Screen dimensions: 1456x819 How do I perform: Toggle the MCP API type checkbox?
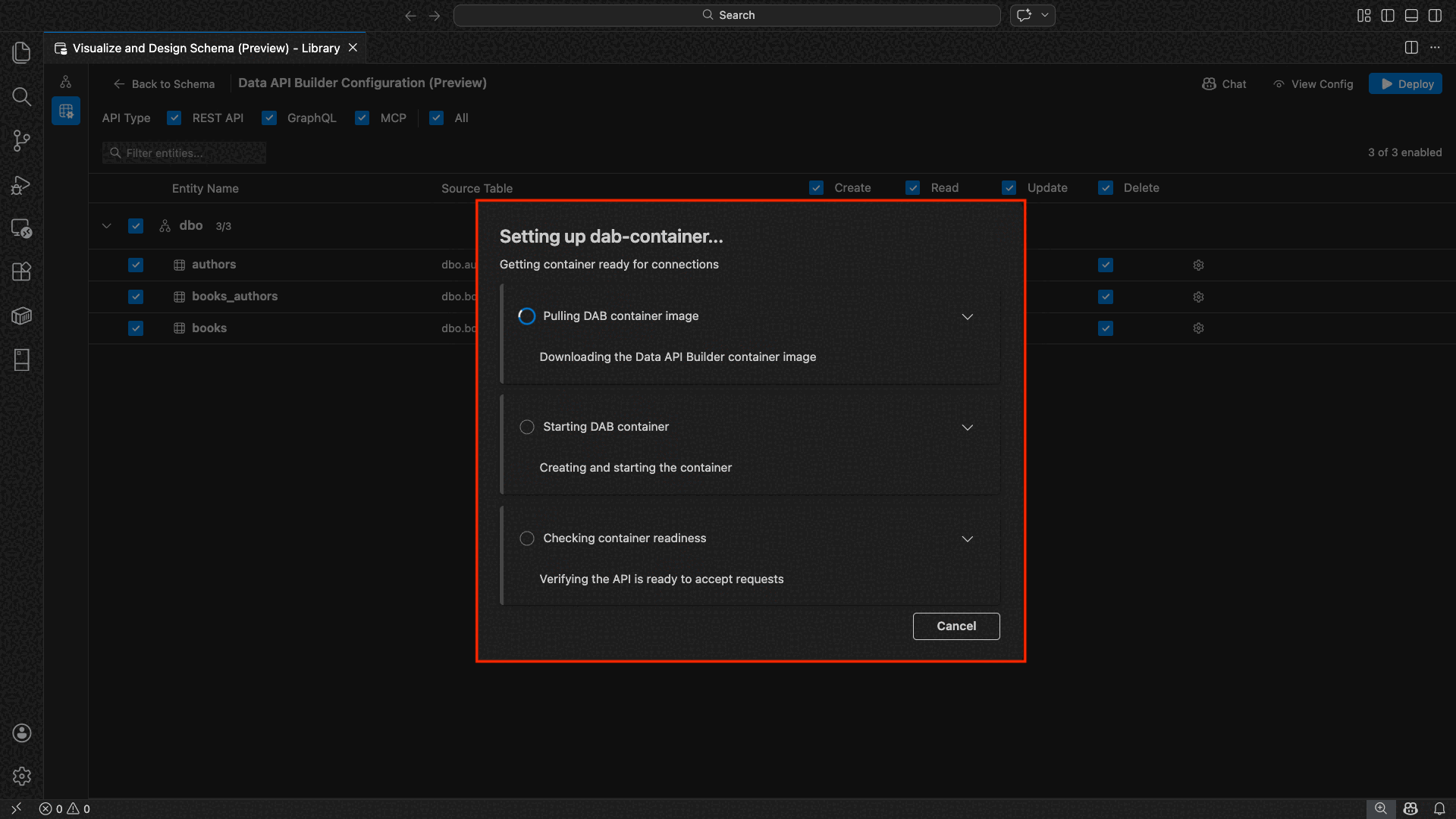tap(362, 118)
